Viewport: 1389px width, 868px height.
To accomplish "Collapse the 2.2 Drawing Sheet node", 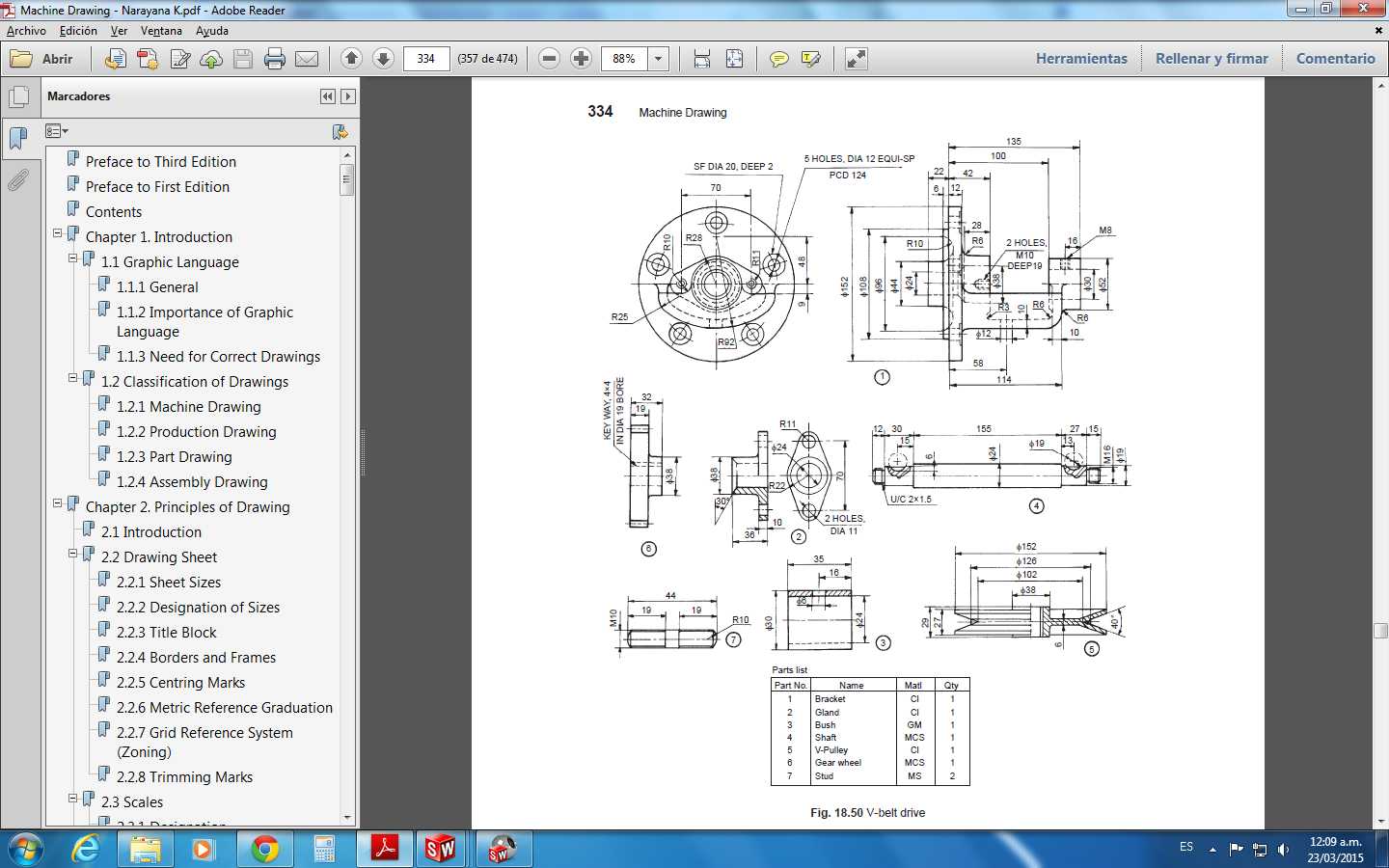I will [72, 554].
